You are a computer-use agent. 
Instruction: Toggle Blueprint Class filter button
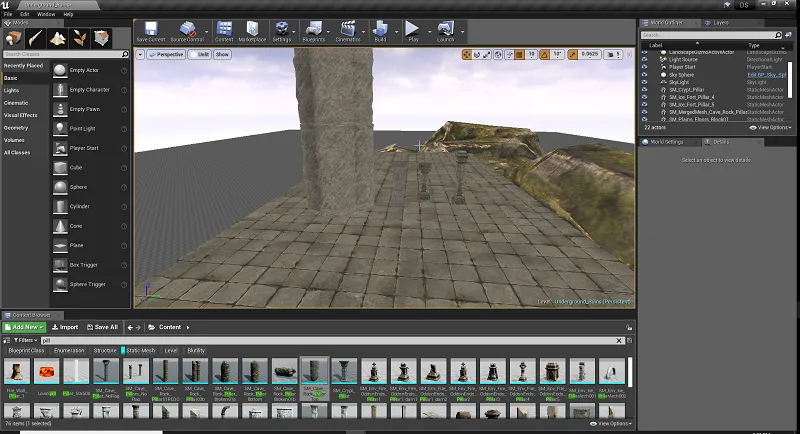coord(27,350)
